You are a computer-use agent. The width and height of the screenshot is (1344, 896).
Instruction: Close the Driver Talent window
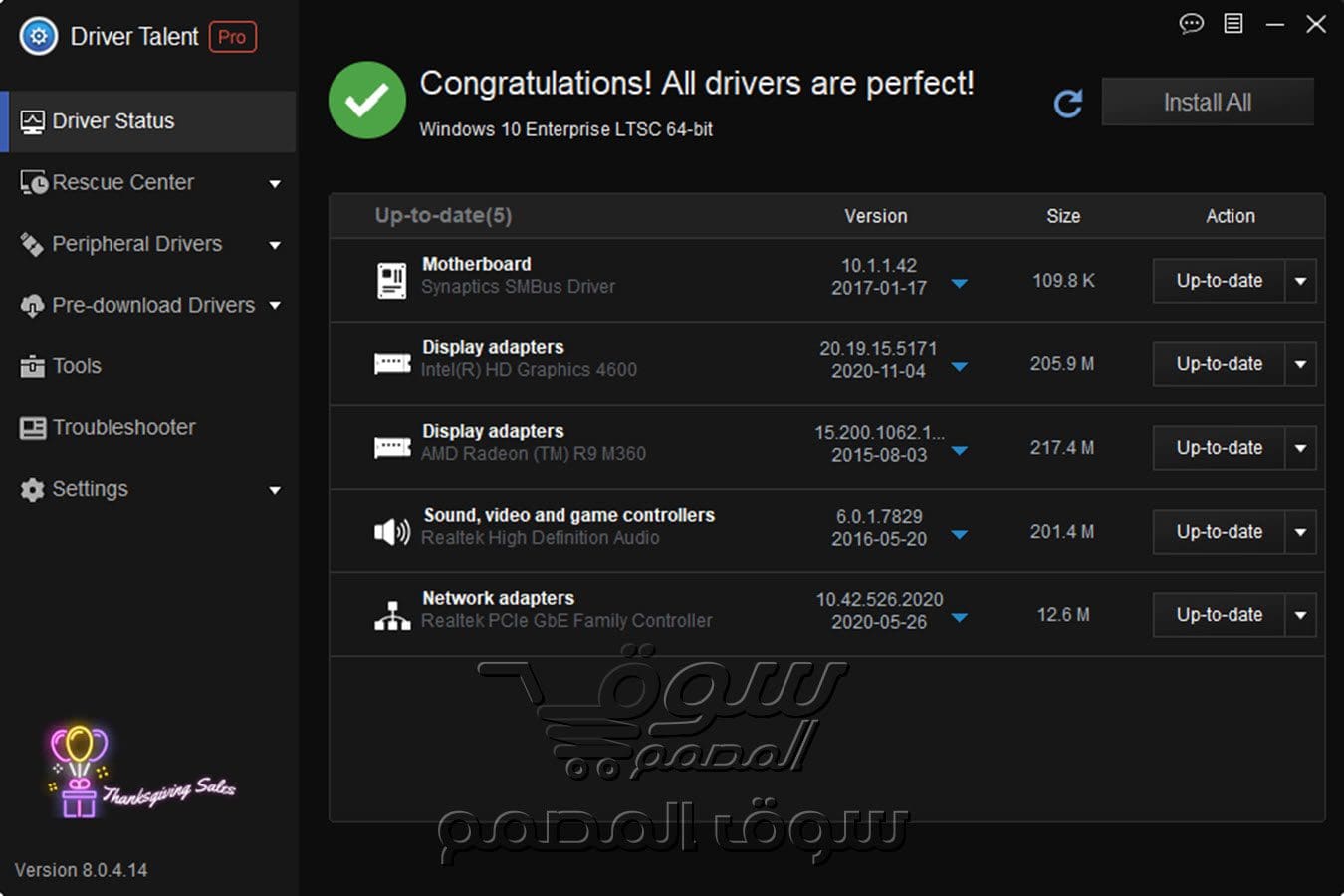click(1316, 24)
